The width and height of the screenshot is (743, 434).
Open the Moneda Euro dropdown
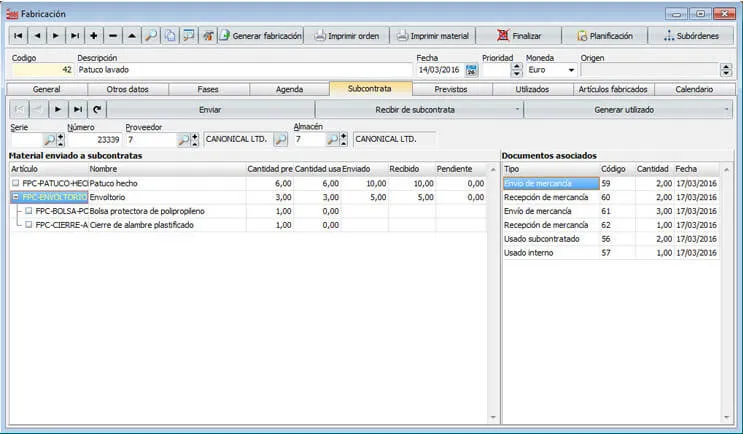pos(571,70)
